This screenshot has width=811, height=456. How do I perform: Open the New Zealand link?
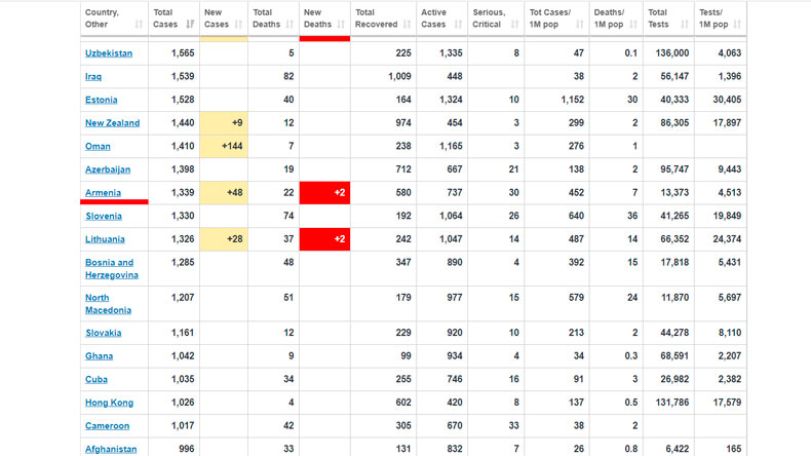(x=112, y=123)
